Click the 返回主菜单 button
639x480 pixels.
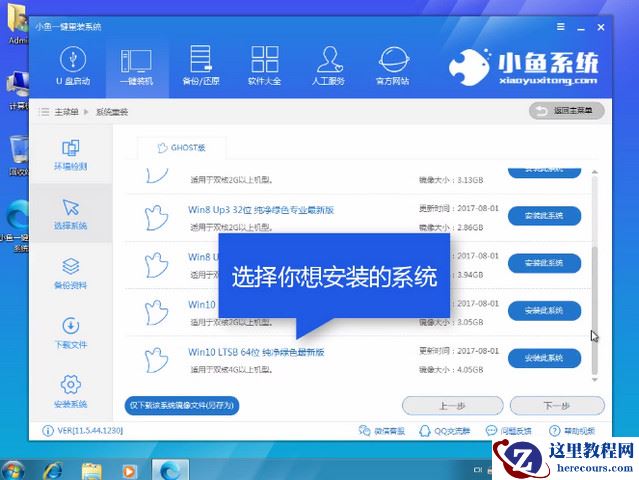point(567,110)
